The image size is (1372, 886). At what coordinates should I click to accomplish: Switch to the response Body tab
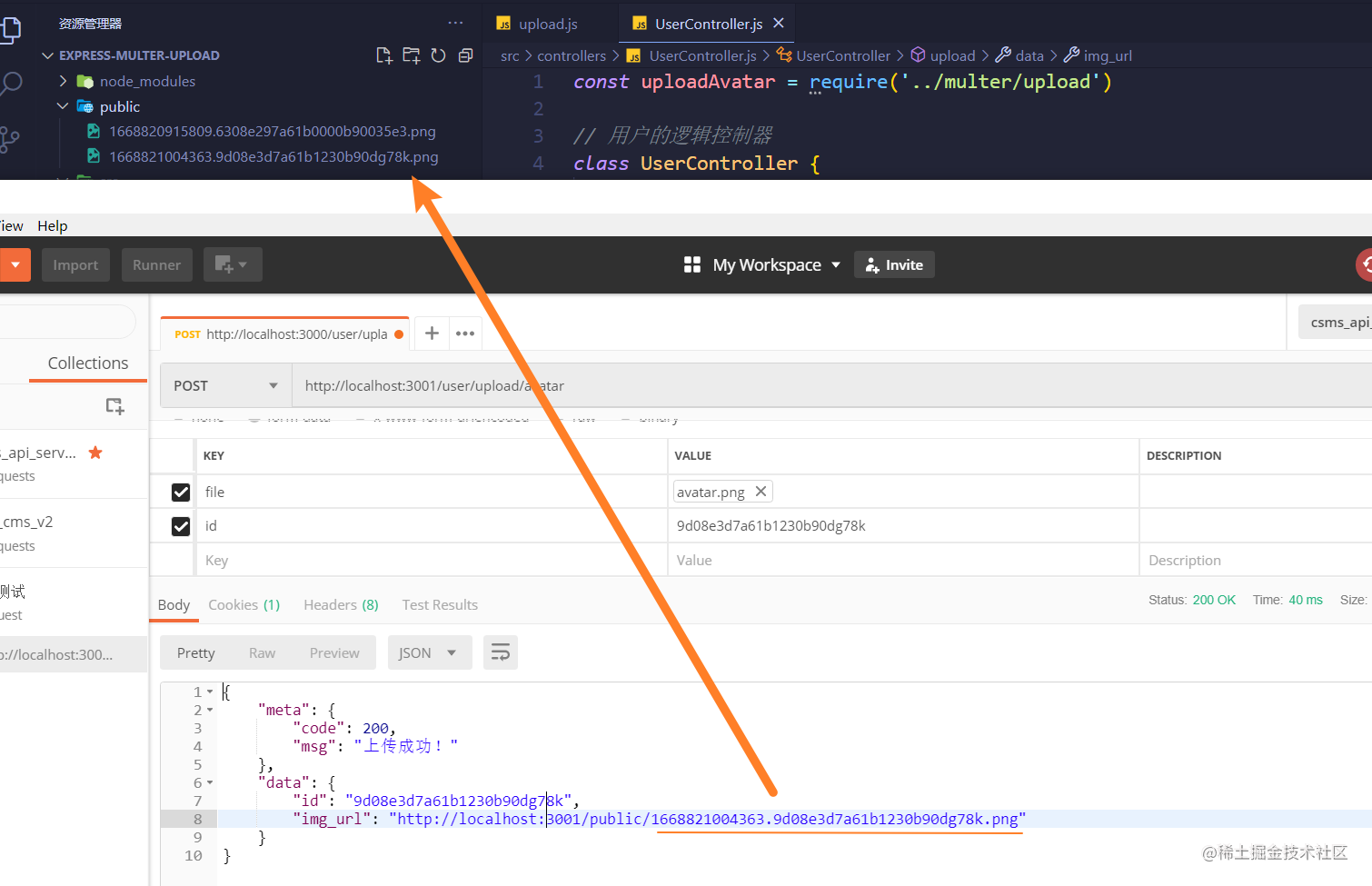(174, 605)
